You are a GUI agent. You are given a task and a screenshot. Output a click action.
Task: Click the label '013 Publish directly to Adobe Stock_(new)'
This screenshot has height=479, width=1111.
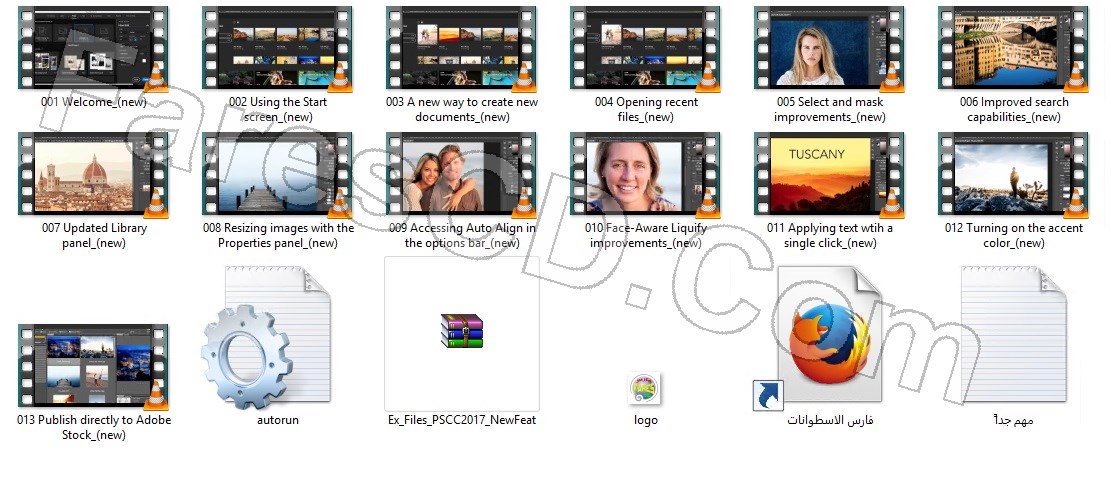click(94, 427)
